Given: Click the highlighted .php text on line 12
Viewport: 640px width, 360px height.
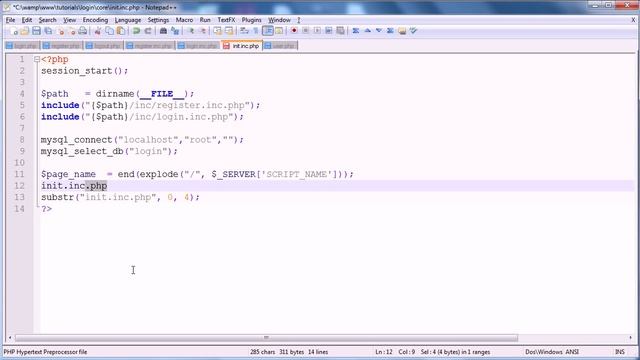Looking at the screenshot, I should point(96,186).
